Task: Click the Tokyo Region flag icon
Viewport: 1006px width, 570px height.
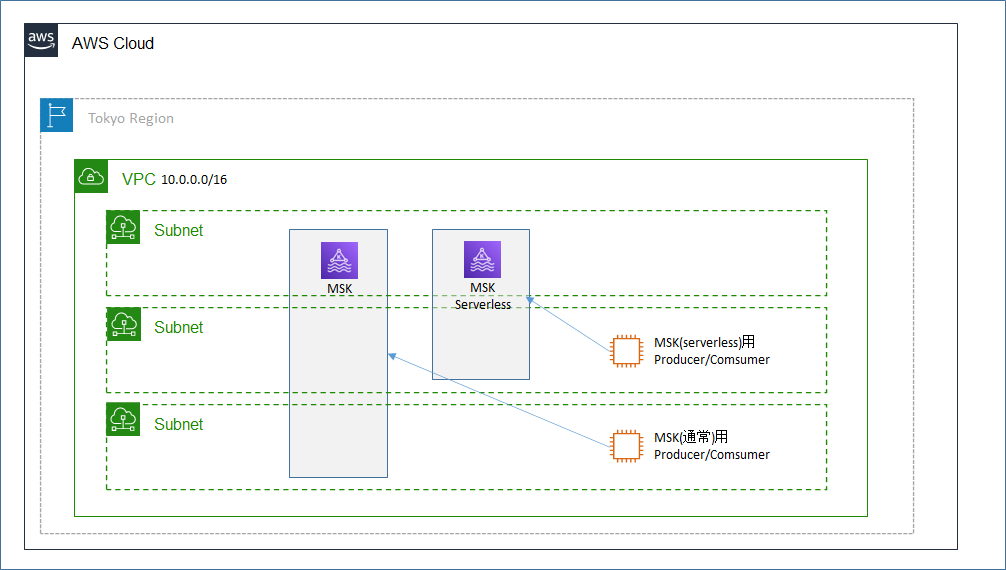Action: tap(56, 116)
